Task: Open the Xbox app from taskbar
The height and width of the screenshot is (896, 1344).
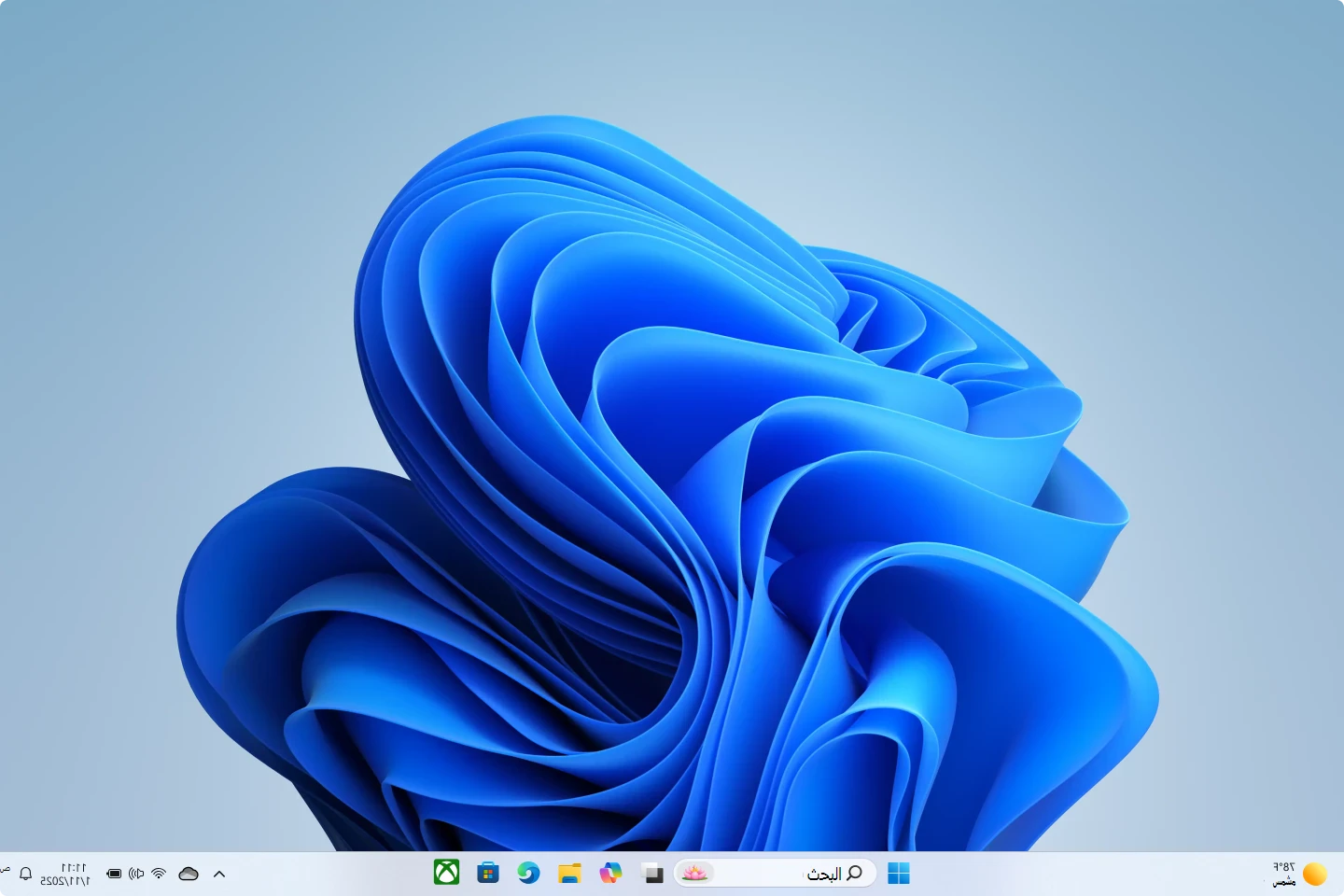Action: 447,874
